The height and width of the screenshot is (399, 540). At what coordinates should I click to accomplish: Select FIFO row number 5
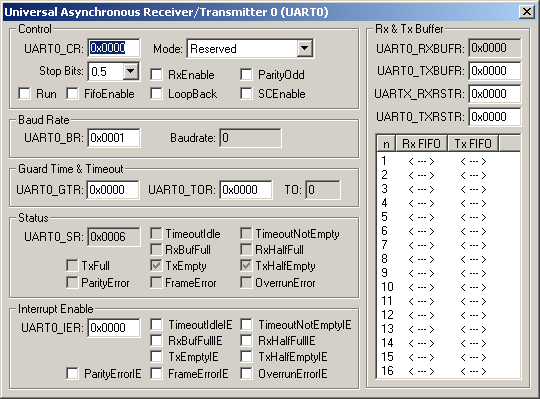pyautogui.click(x=448, y=217)
